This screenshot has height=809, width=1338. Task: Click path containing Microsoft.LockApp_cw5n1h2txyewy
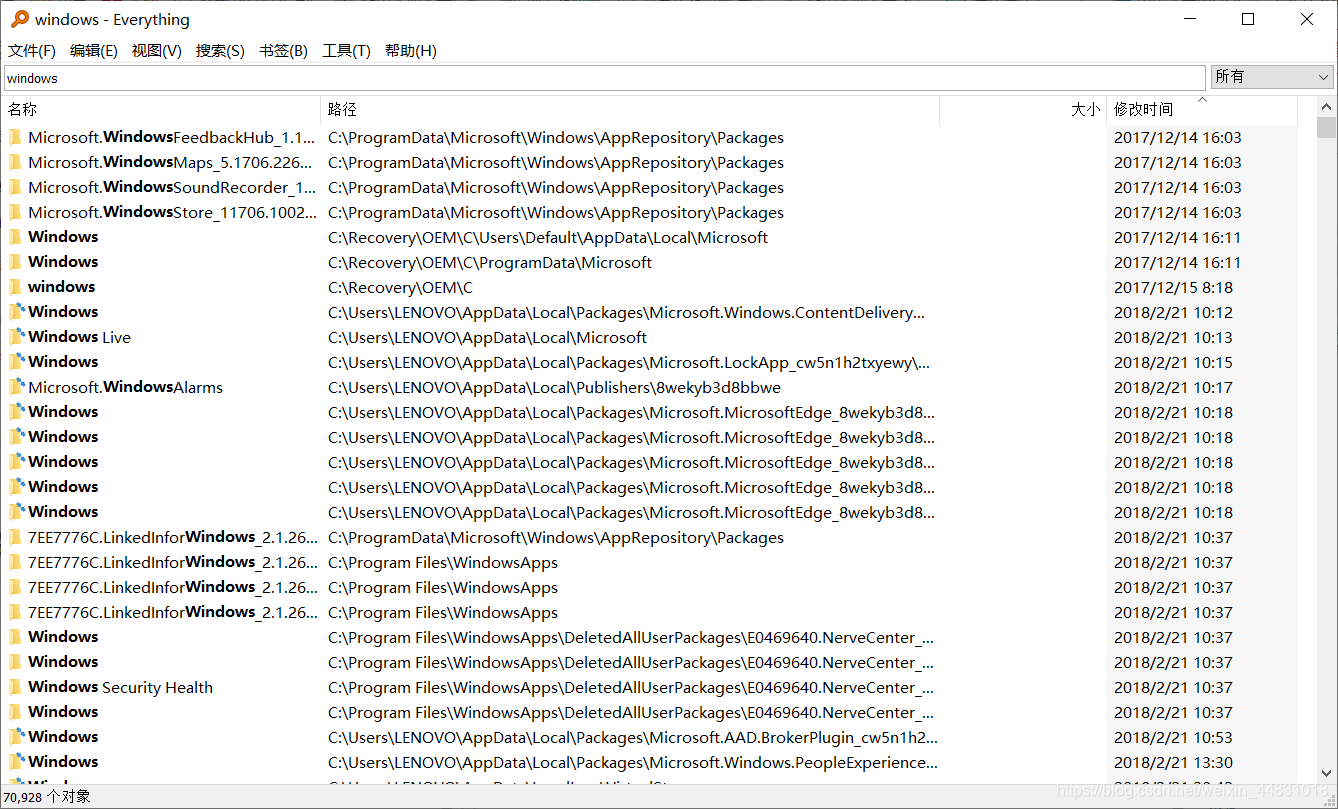(x=629, y=362)
